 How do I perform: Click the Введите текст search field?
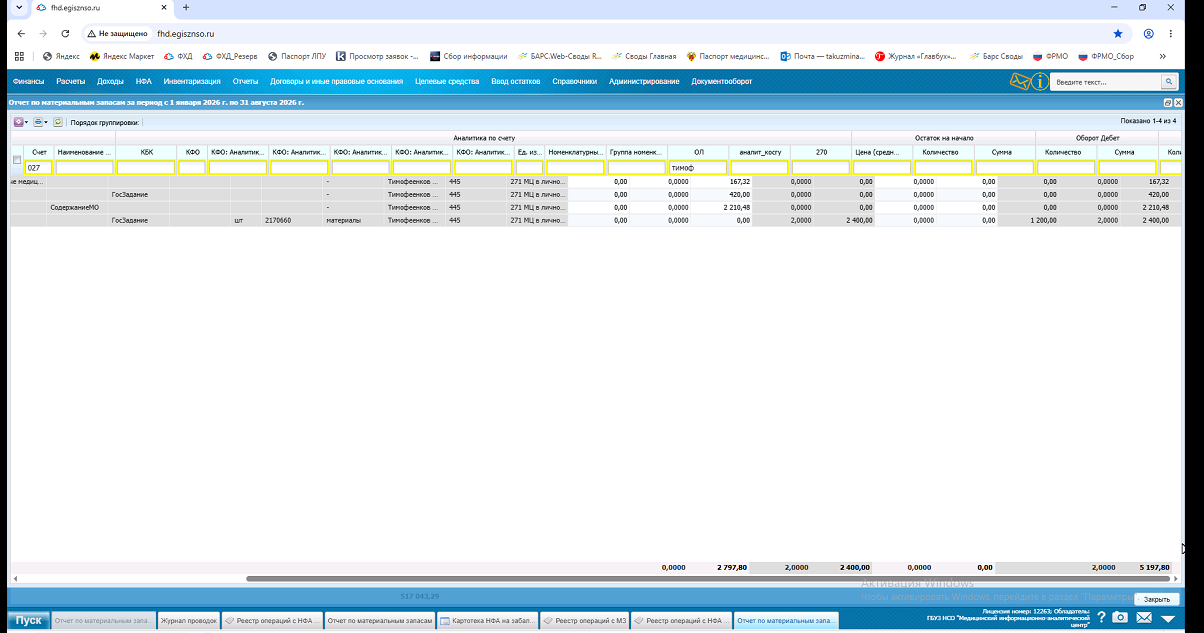click(x=1105, y=82)
